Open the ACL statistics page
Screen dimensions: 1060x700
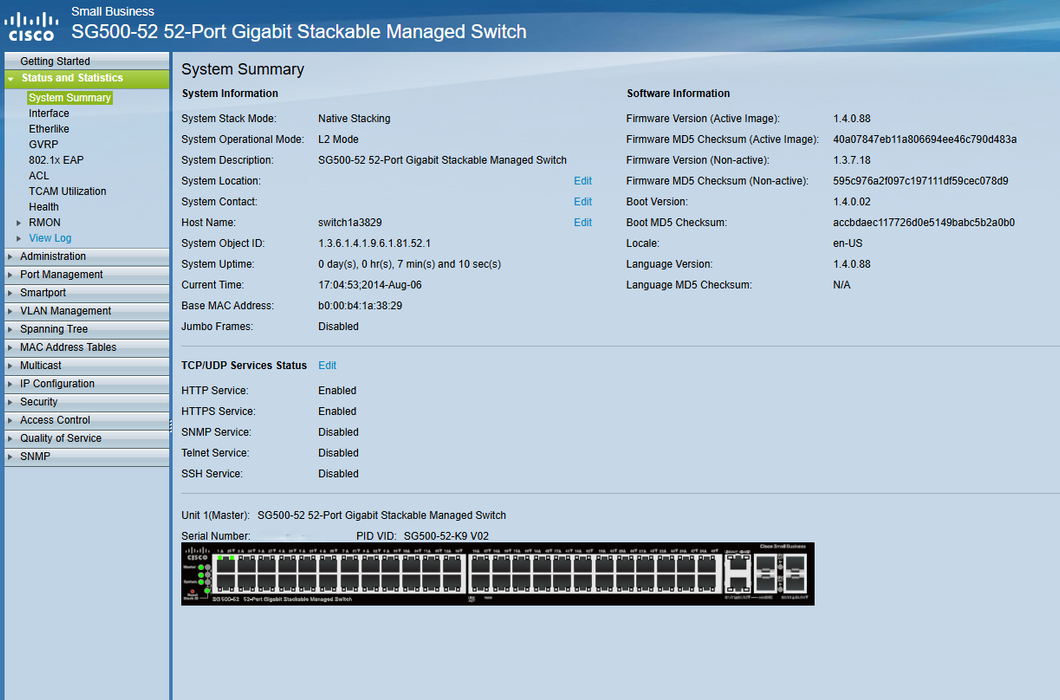39,175
